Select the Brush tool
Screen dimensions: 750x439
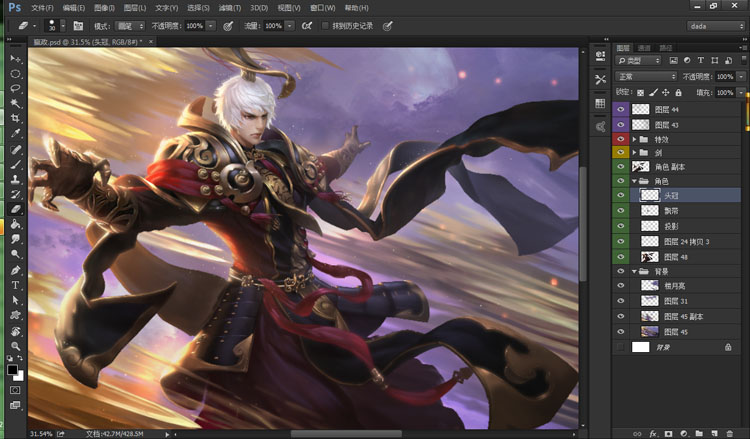click(x=15, y=165)
